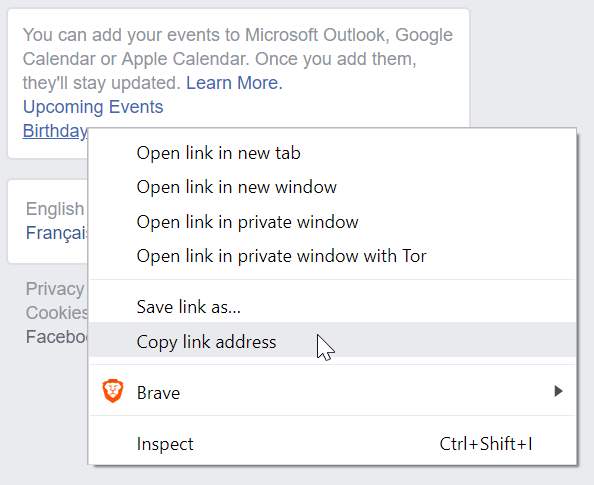
Task: Click the Facebook footer text
Action: click(x=56, y=336)
